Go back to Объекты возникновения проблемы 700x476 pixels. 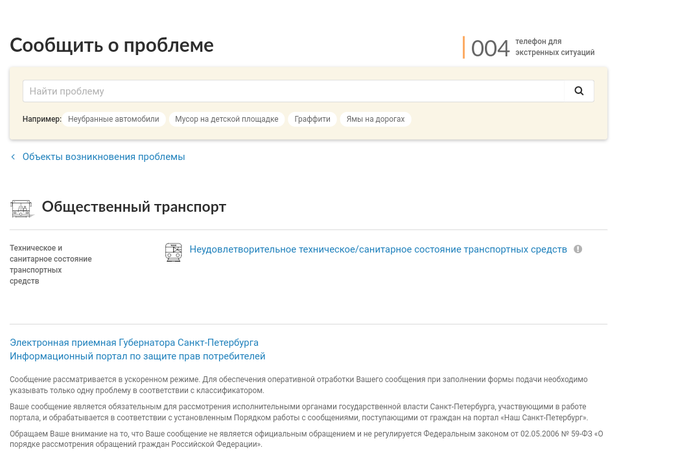[x=103, y=157]
